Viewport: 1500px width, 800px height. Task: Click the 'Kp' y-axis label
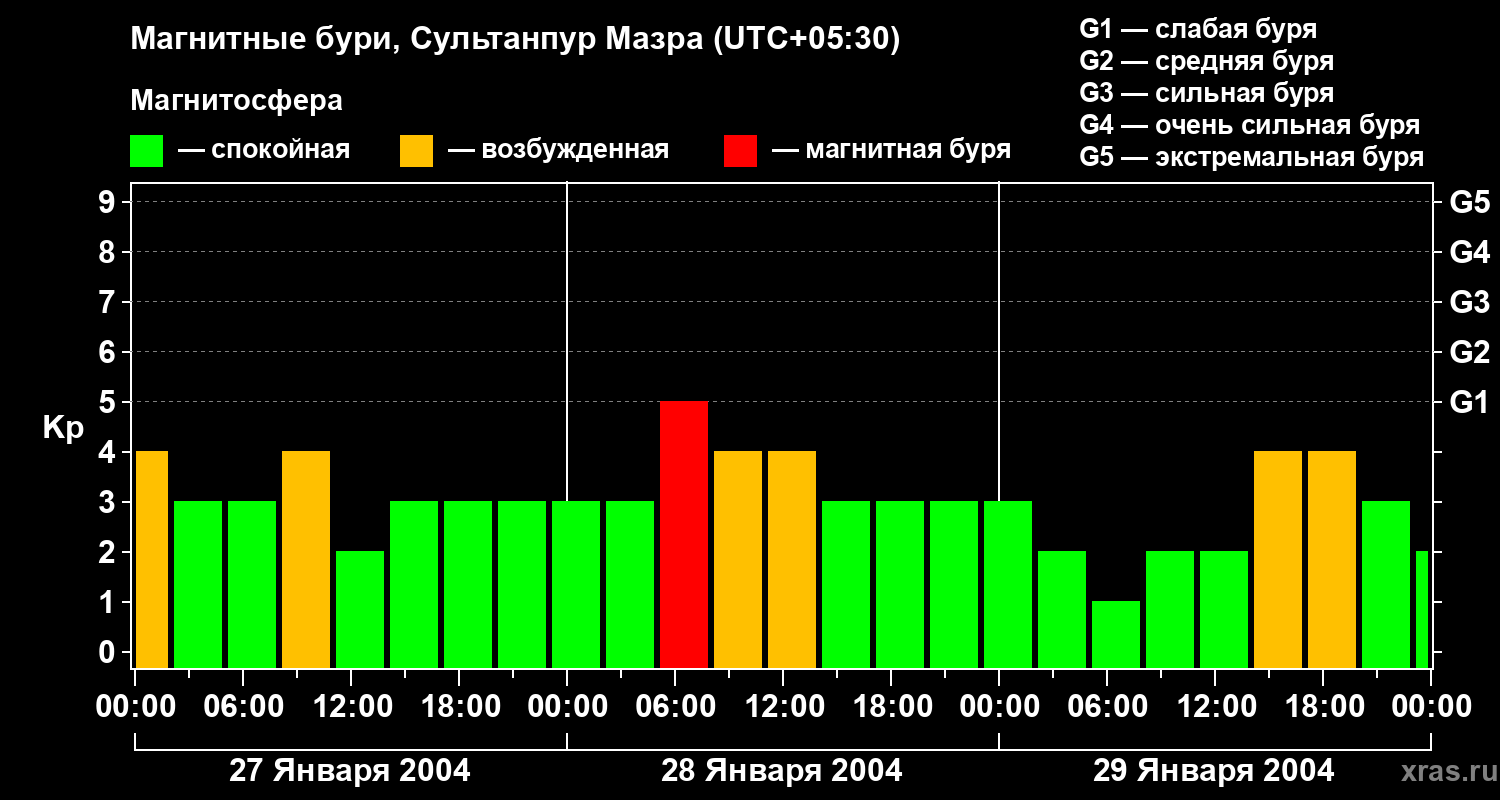tap(63, 428)
